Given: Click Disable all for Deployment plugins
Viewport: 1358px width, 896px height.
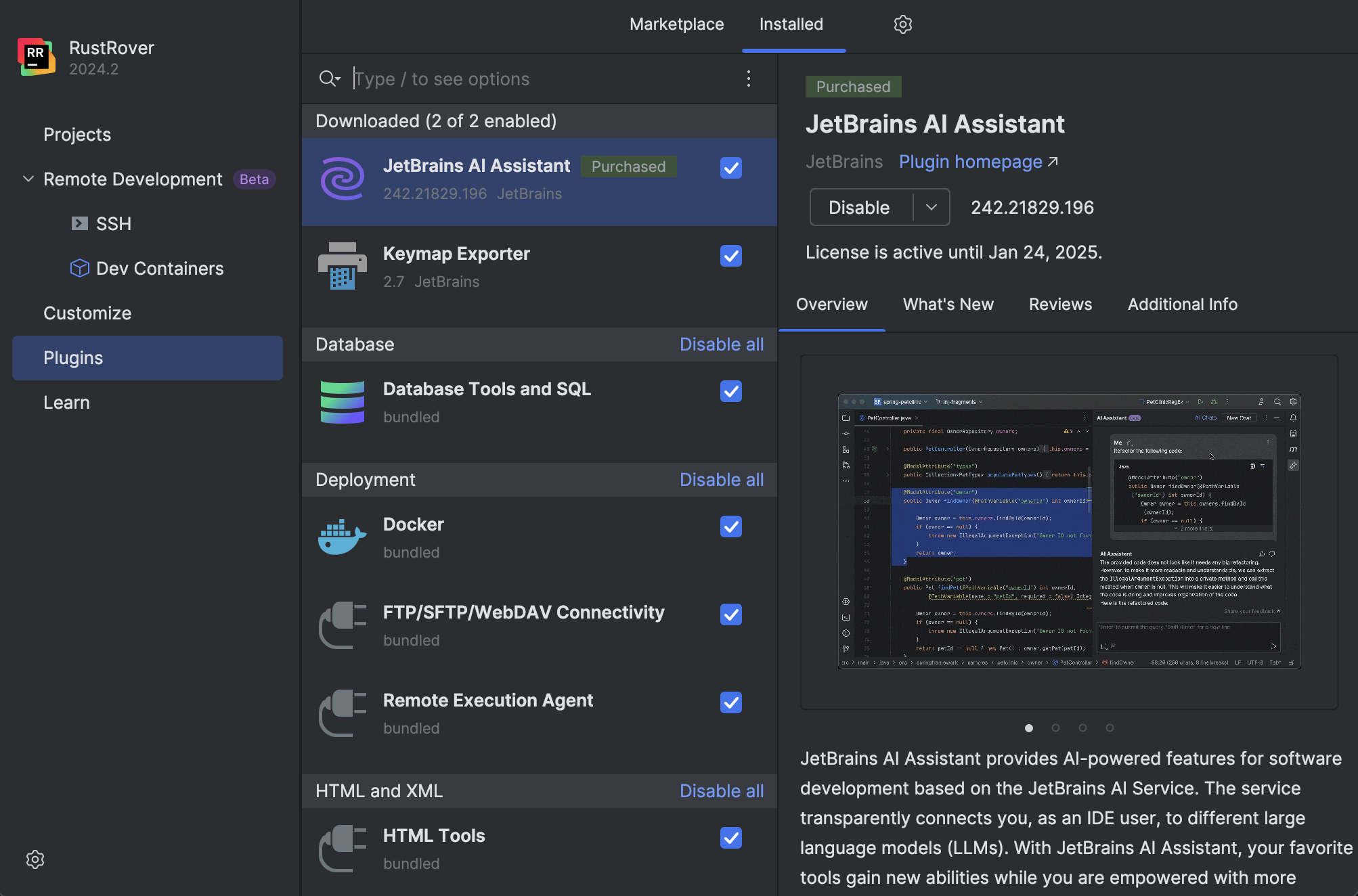Looking at the screenshot, I should click(x=721, y=480).
